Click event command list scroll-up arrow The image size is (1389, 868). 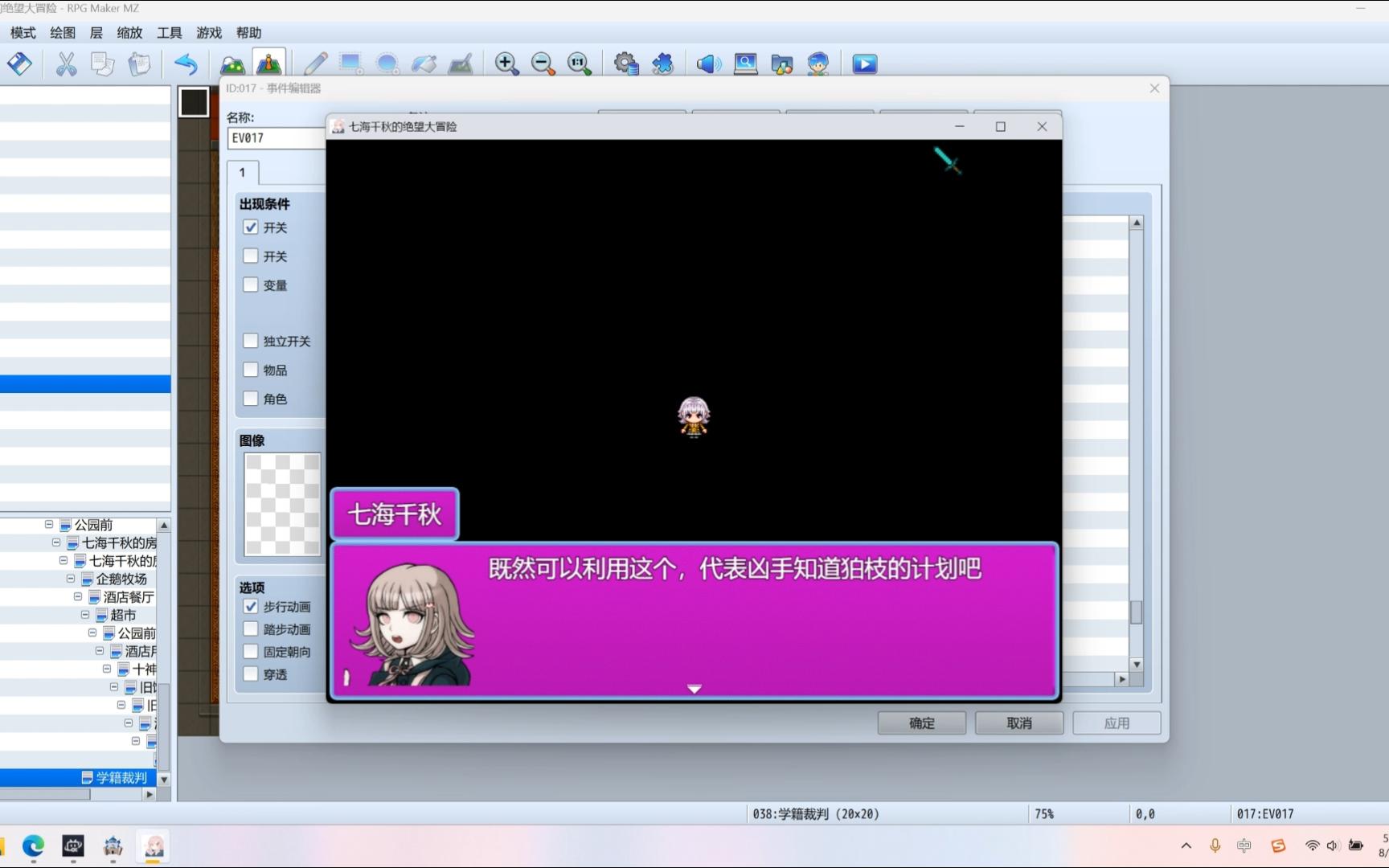point(1136,223)
